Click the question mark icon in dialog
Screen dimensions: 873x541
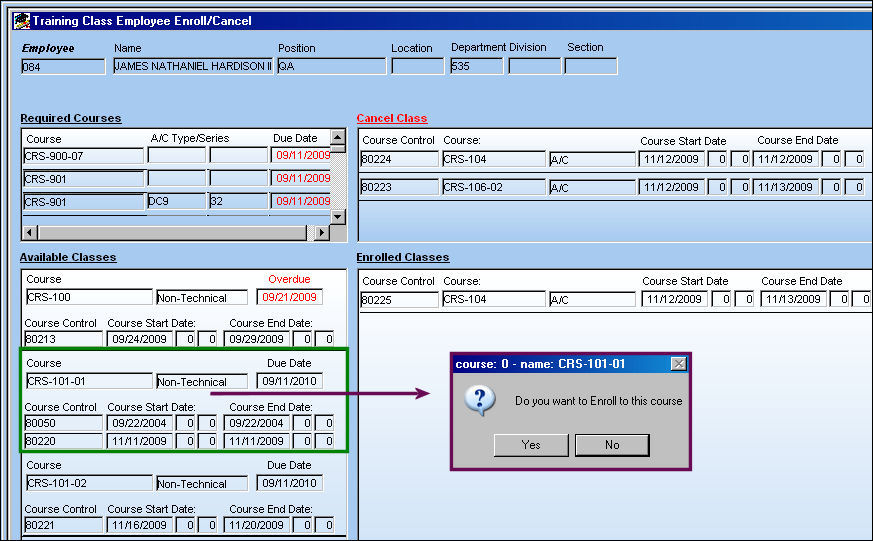480,400
